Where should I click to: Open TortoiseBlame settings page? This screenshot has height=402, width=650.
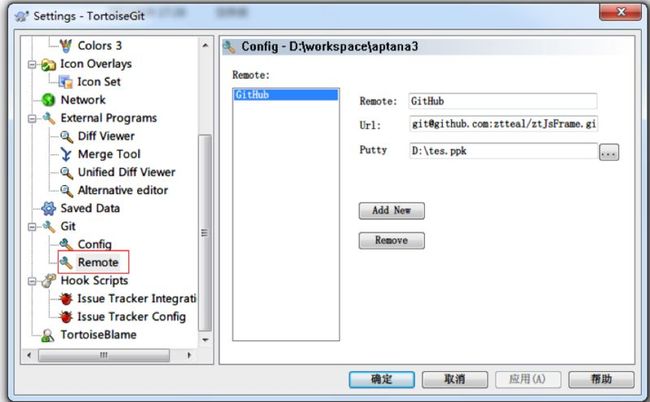[x=98, y=335]
